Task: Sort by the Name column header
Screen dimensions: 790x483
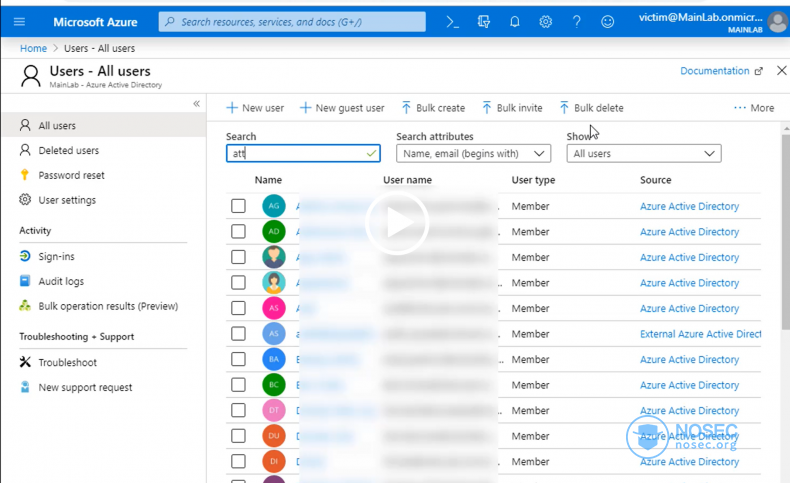Action: click(268, 180)
